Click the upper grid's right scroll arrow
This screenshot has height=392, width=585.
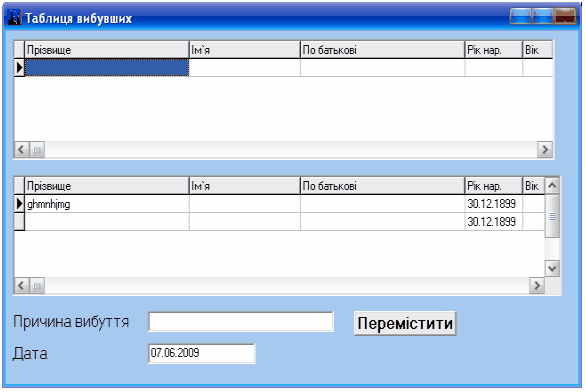[545, 150]
